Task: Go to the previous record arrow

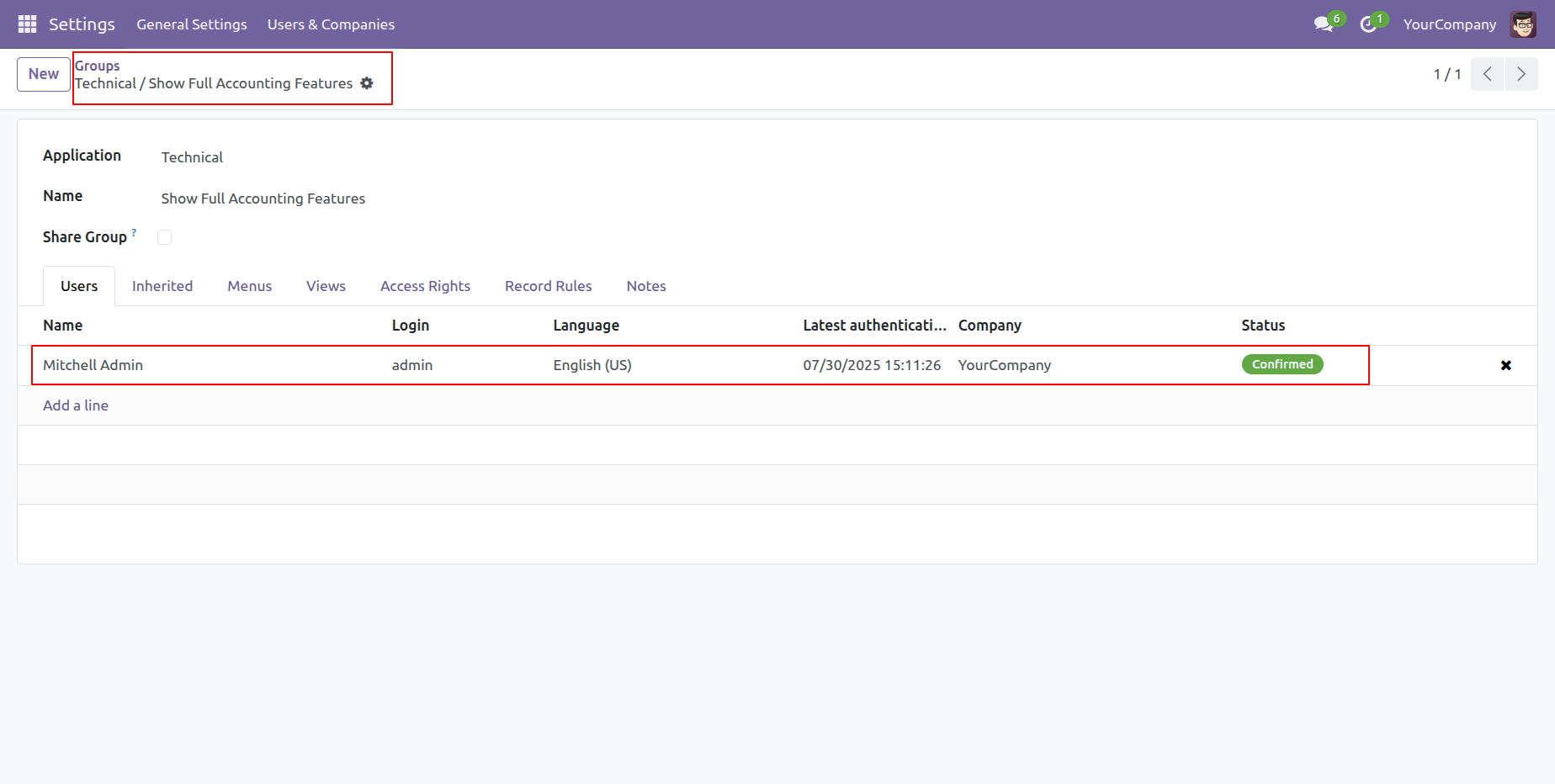Action: [x=1487, y=74]
